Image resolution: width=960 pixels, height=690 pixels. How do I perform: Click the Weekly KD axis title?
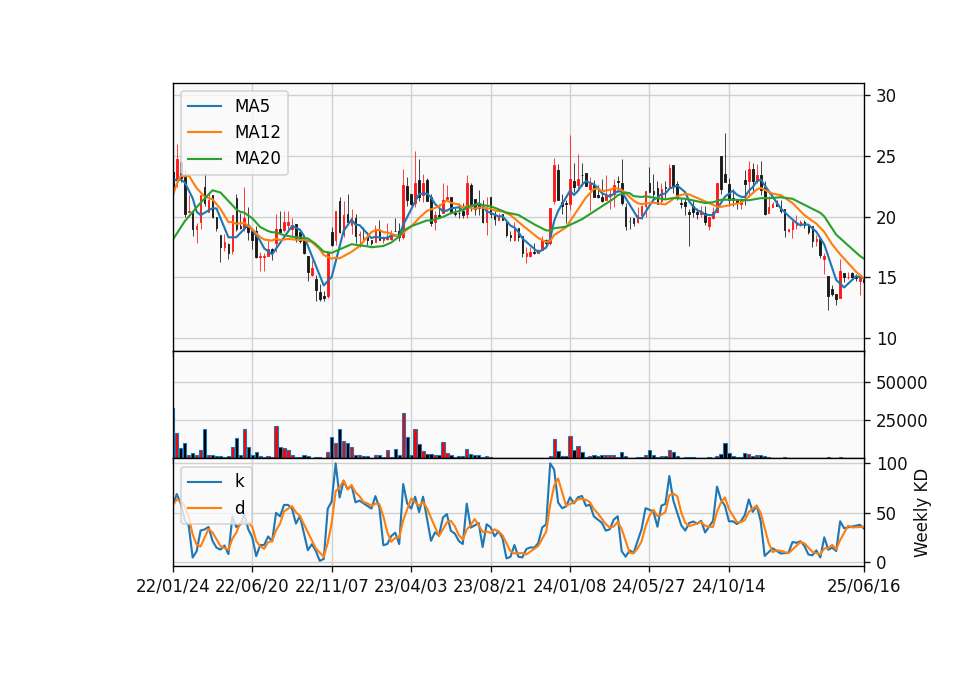(x=921, y=513)
